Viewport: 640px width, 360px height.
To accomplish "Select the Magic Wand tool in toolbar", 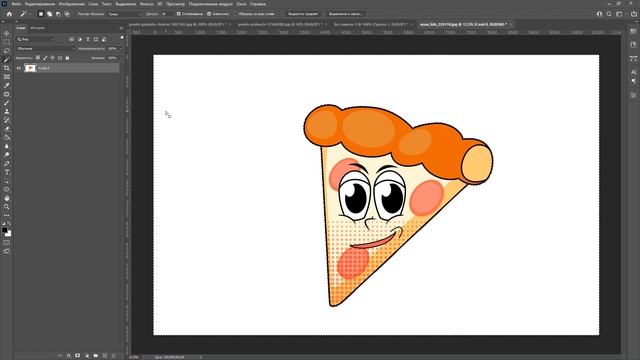I will coord(7,59).
